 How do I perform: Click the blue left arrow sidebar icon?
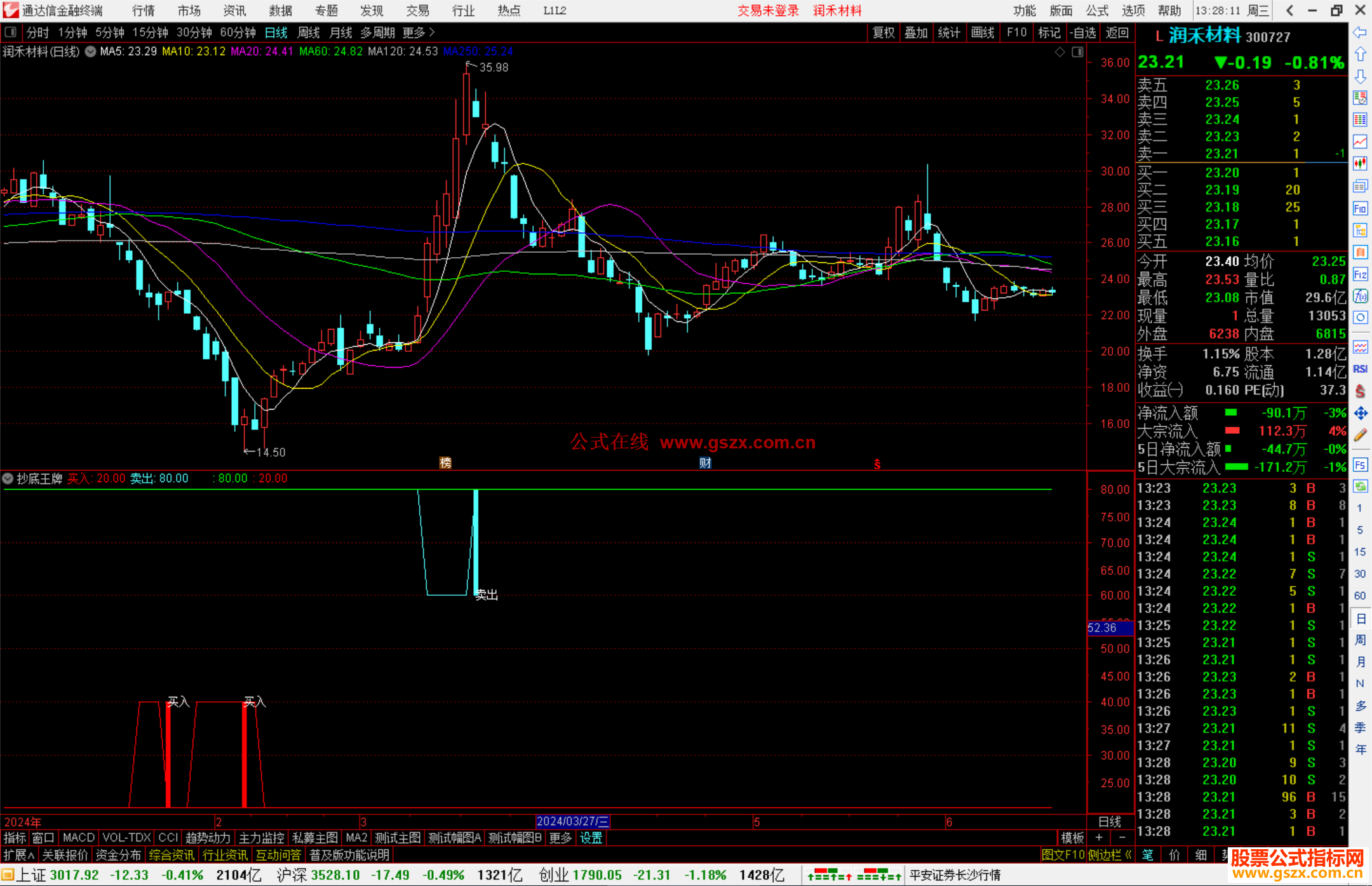click(1360, 32)
